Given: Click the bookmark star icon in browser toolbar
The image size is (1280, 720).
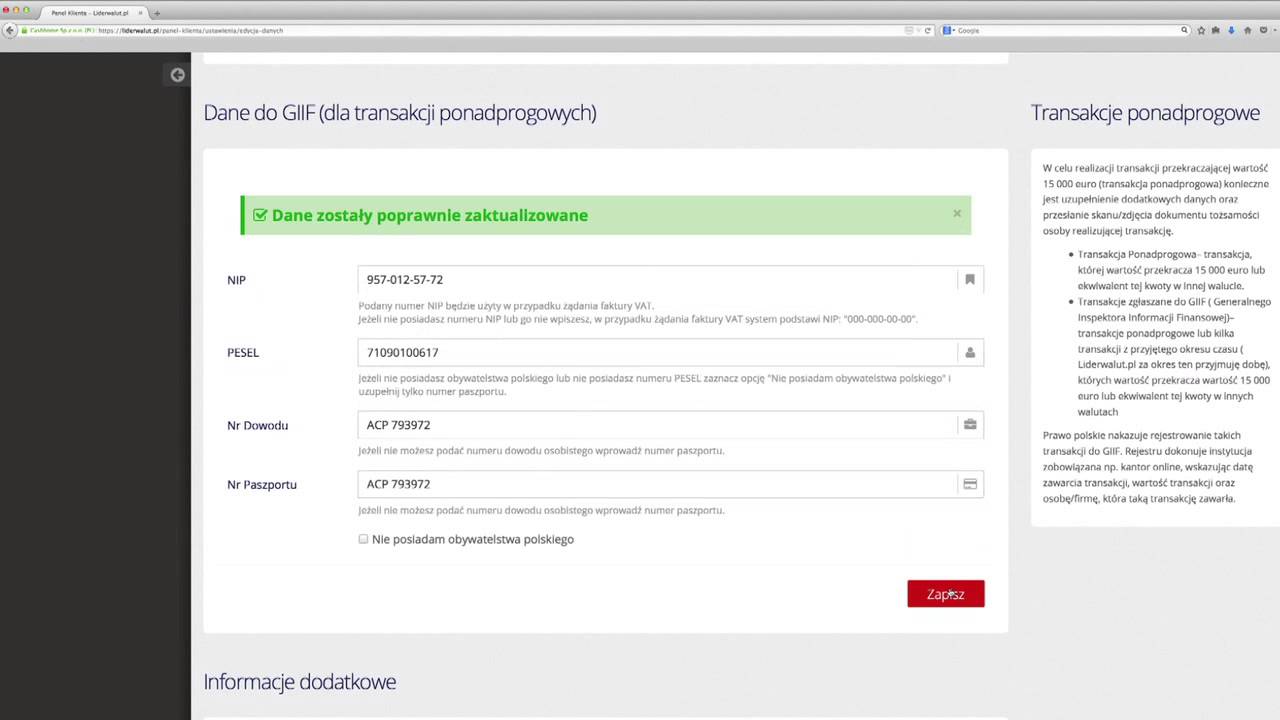Looking at the screenshot, I should tap(1201, 30).
